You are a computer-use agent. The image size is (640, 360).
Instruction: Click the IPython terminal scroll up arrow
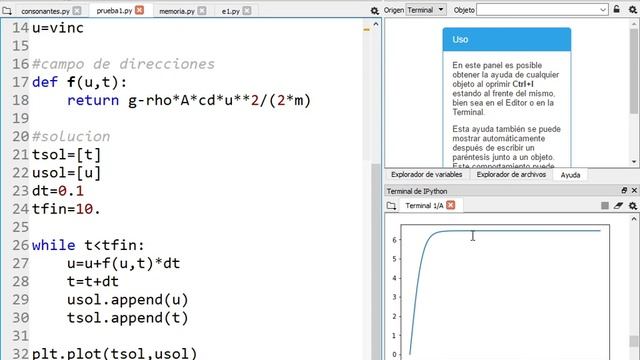tap(634, 219)
